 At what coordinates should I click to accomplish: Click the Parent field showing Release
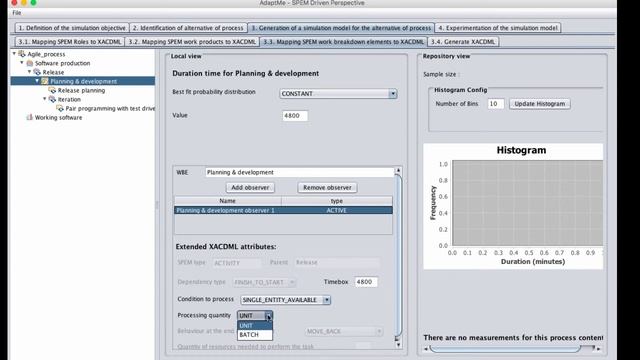coord(337,262)
